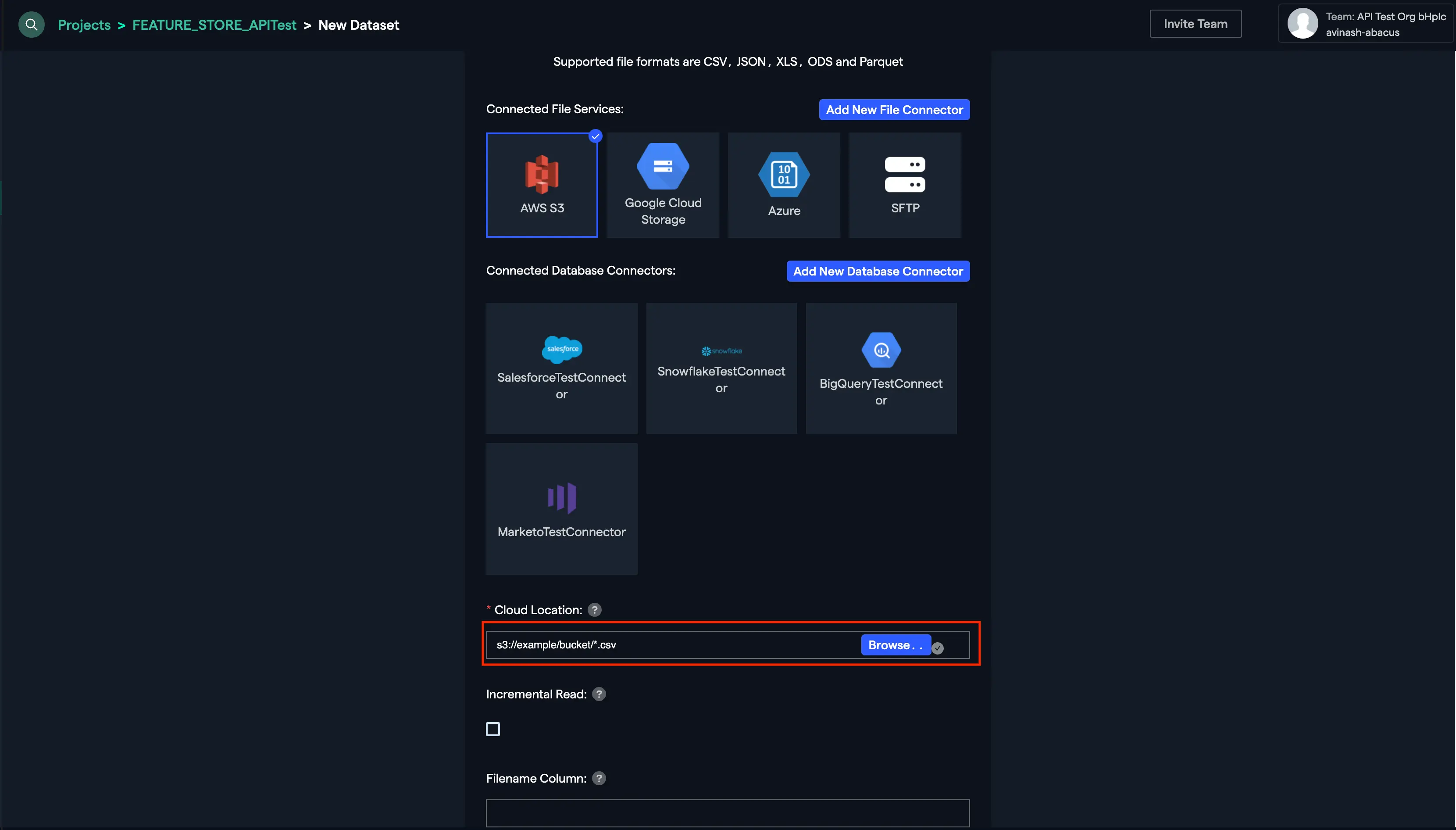Click the blue selected checkmark on AWS S3
Viewport: 1456px width, 830px height.
pyautogui.click(x=596, y=136)
